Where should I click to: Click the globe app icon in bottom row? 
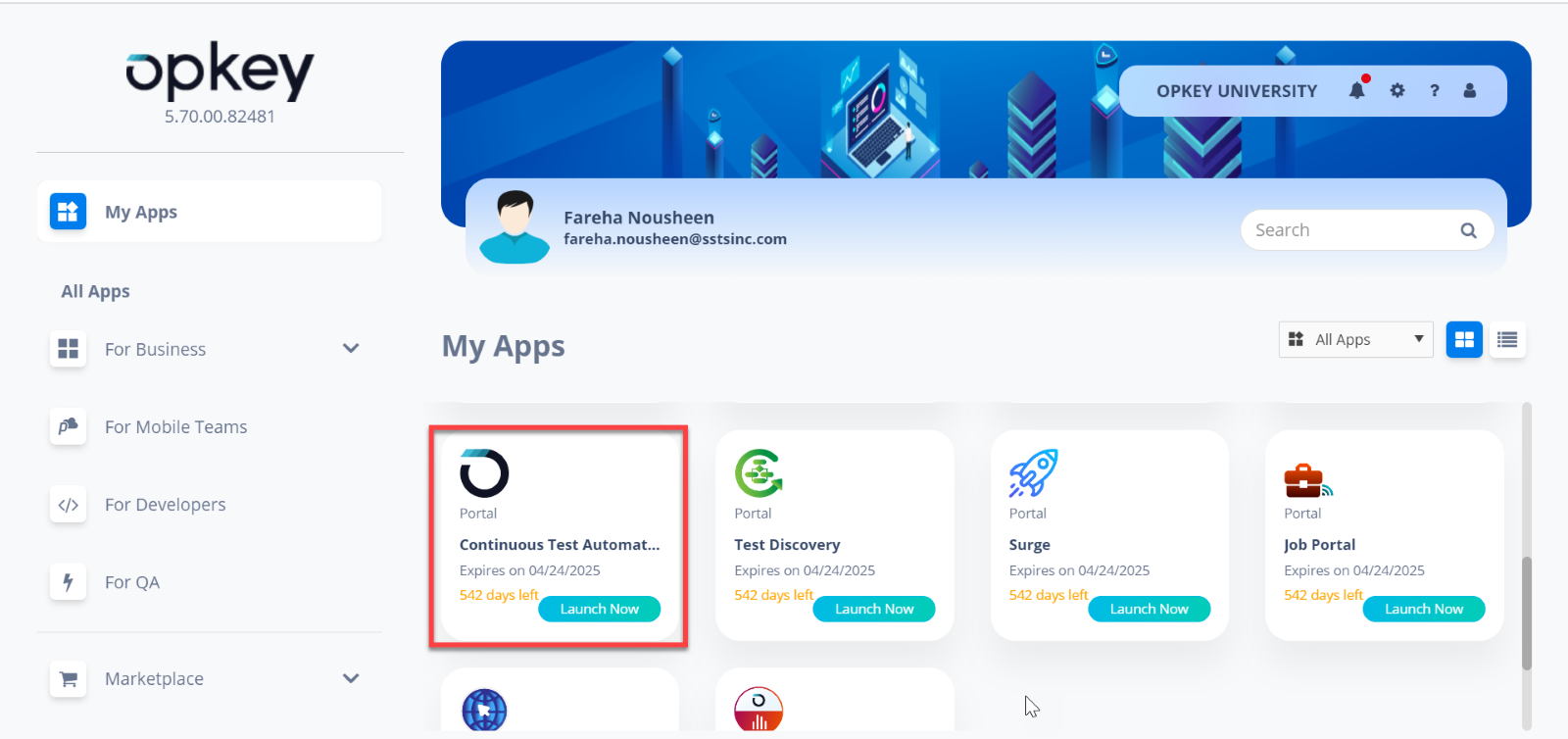[484, 710]
